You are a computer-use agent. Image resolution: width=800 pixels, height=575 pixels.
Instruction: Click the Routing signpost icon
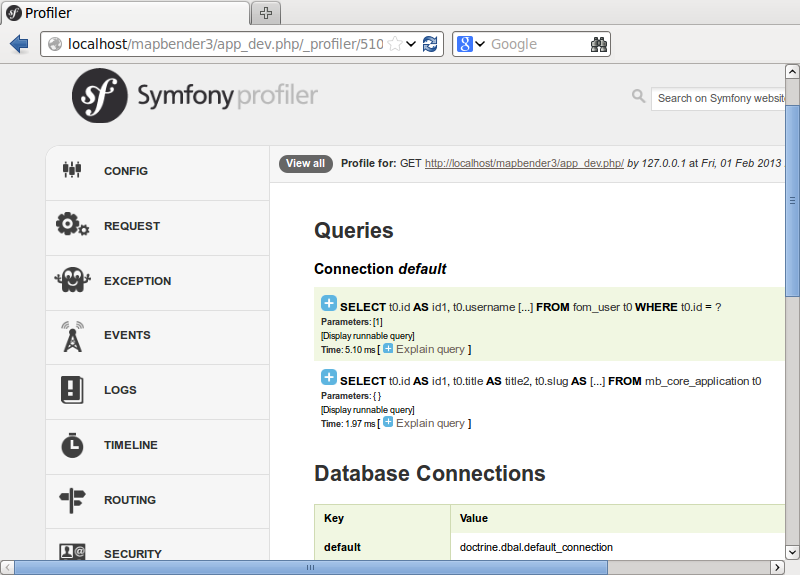pos(72,500)
